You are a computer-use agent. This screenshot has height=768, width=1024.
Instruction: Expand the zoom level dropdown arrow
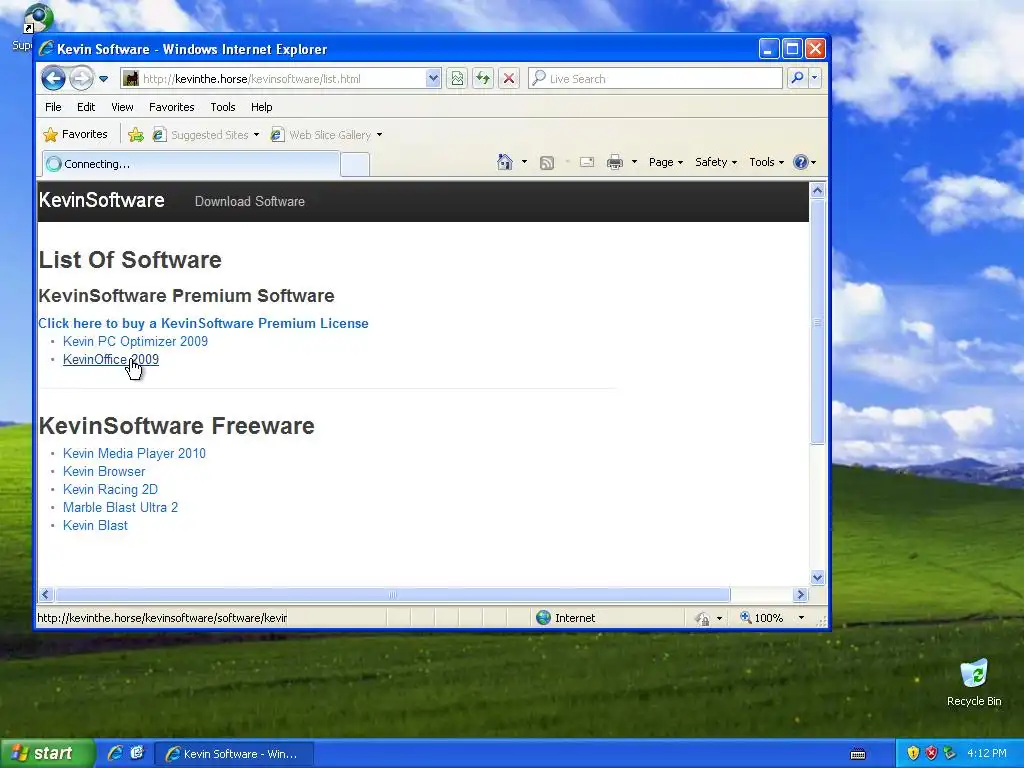pos(801,618)
